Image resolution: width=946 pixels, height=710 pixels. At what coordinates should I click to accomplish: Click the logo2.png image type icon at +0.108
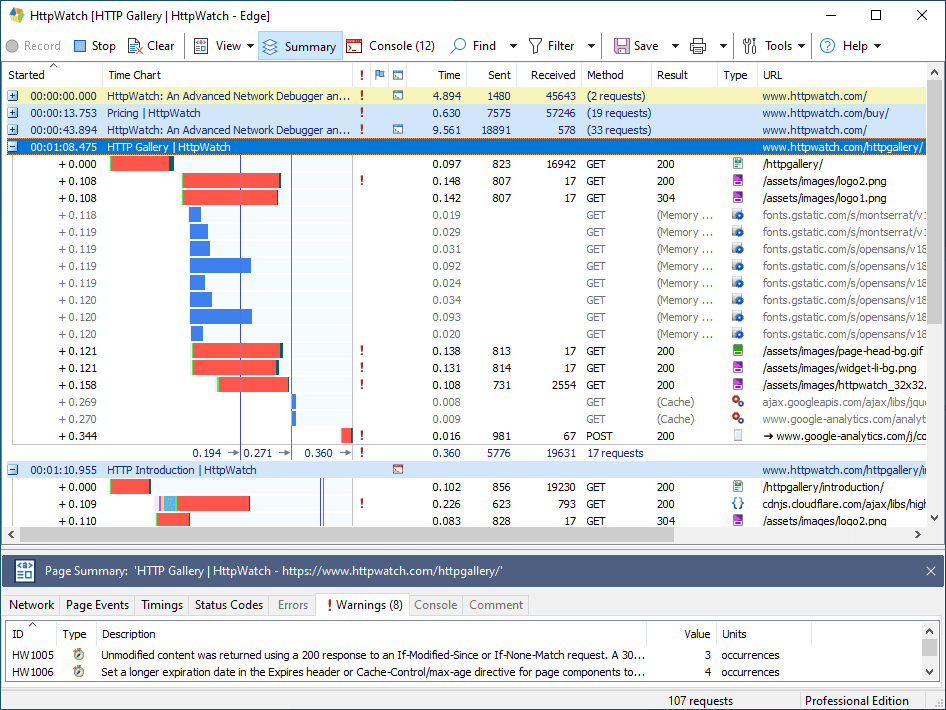click(x=737, y=180)
